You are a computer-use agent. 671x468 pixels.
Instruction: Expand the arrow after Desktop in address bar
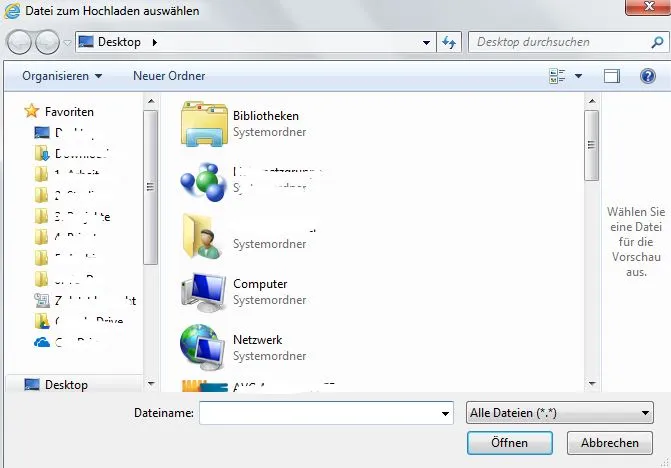[x=154, y=42]
